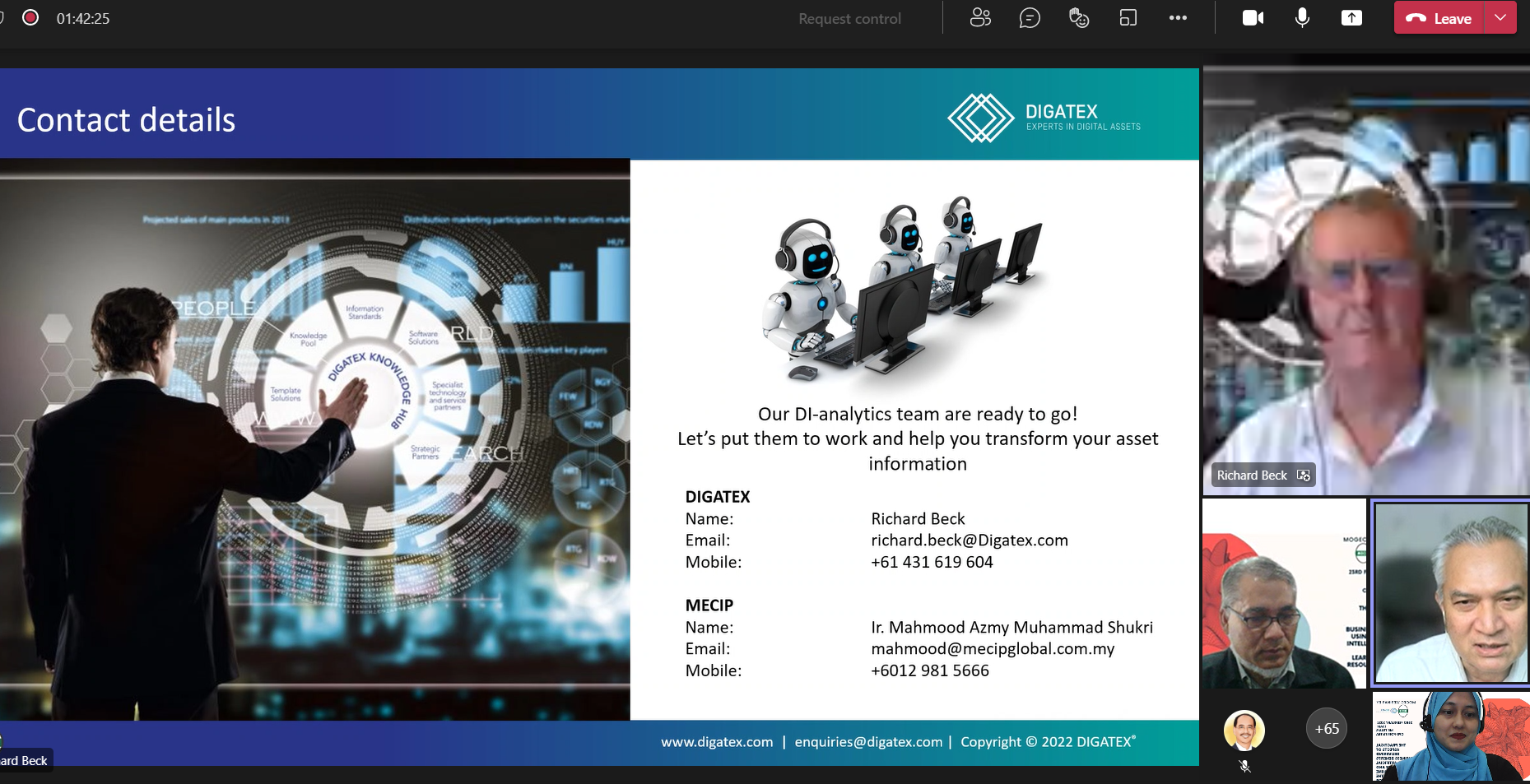Click the email richard.beck@Digatex.com
Image resolution: width=1530 pixels, height=784 pixels.
point(970,540)
